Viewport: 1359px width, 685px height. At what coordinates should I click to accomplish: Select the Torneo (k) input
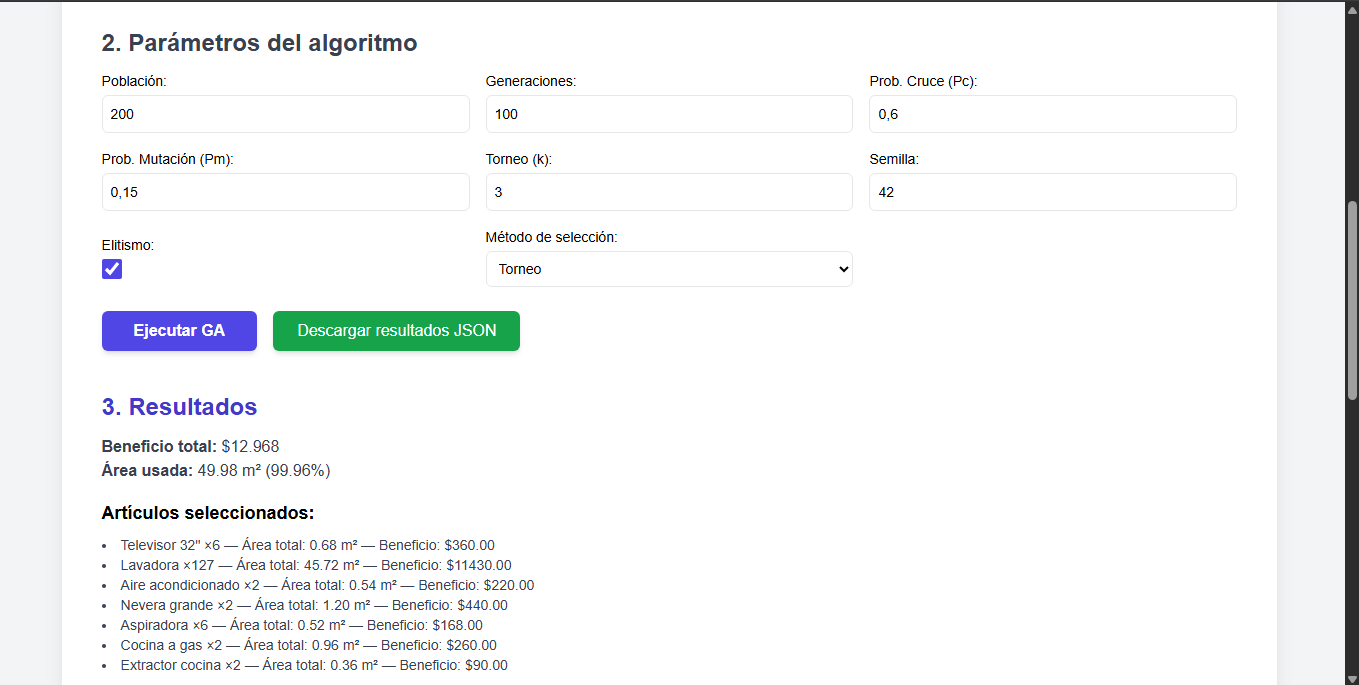coord(668,192)
